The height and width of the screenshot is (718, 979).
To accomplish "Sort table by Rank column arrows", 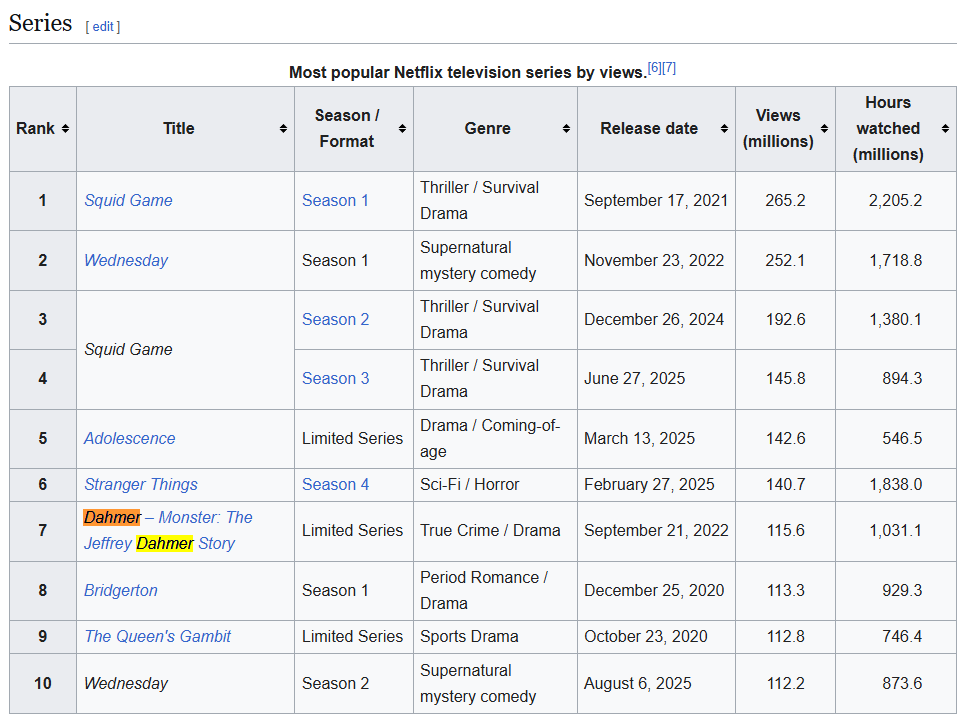I will [65, 129].
